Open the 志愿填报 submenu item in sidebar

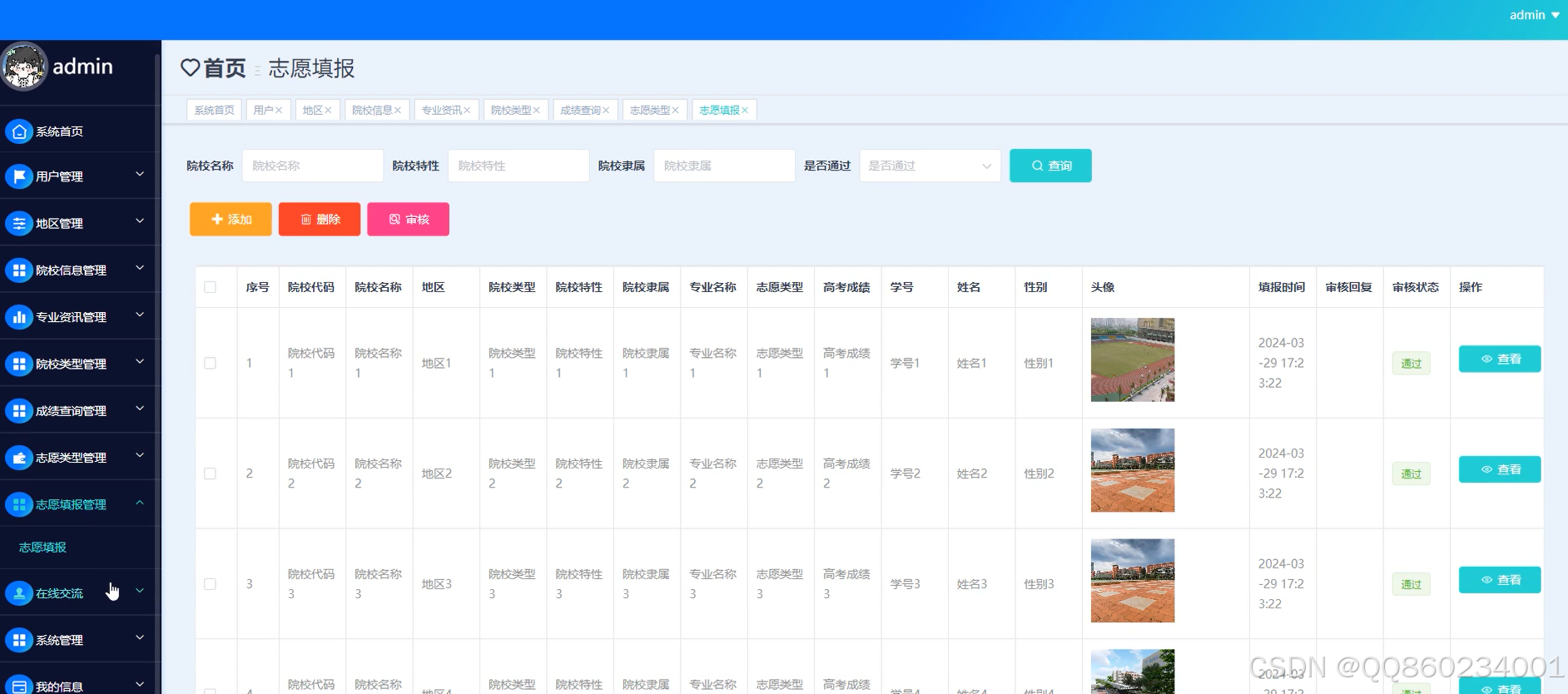tap(42, 548)
